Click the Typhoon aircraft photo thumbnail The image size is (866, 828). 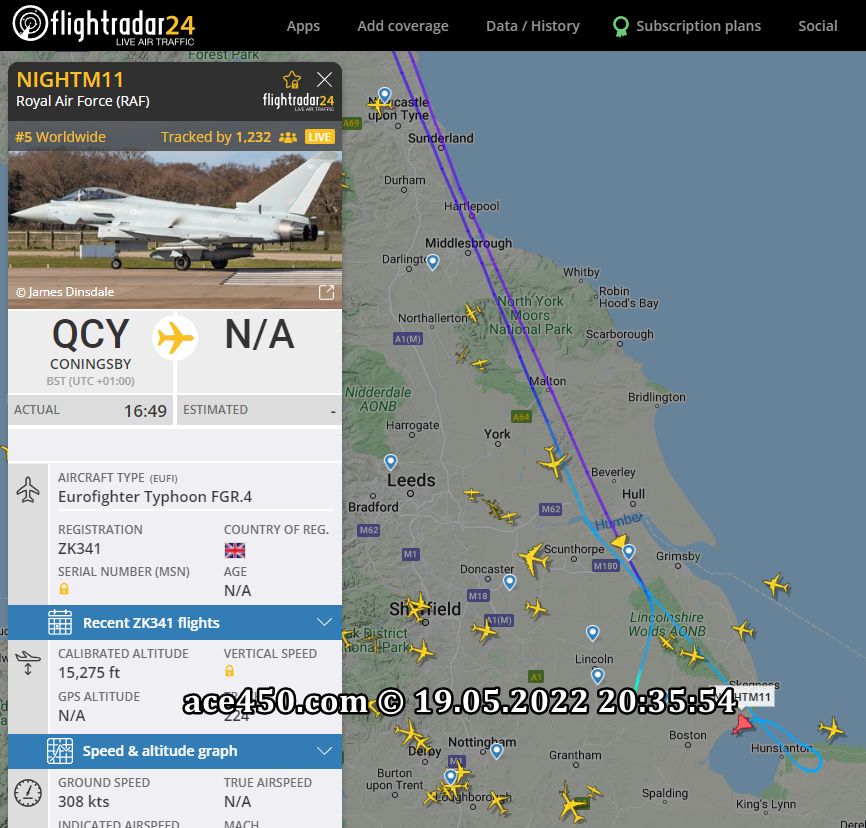click(175, 230)
